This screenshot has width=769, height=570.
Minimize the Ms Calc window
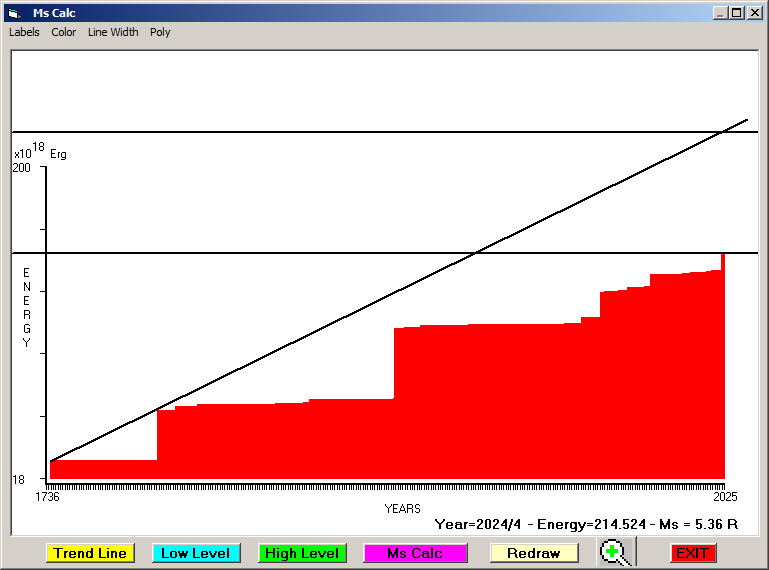coord(721,13)
